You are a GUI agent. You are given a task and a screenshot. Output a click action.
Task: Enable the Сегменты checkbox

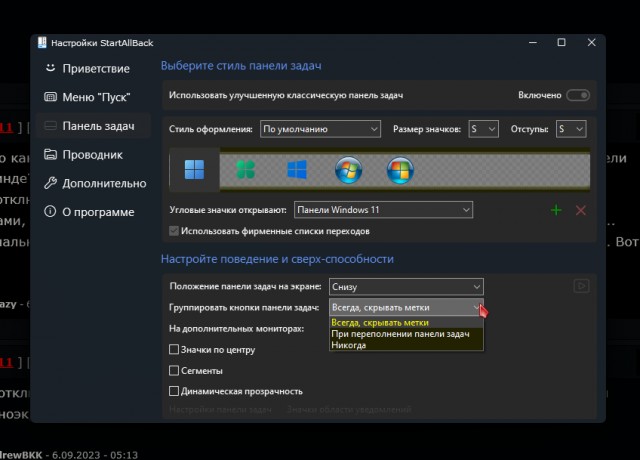point(174,370)
